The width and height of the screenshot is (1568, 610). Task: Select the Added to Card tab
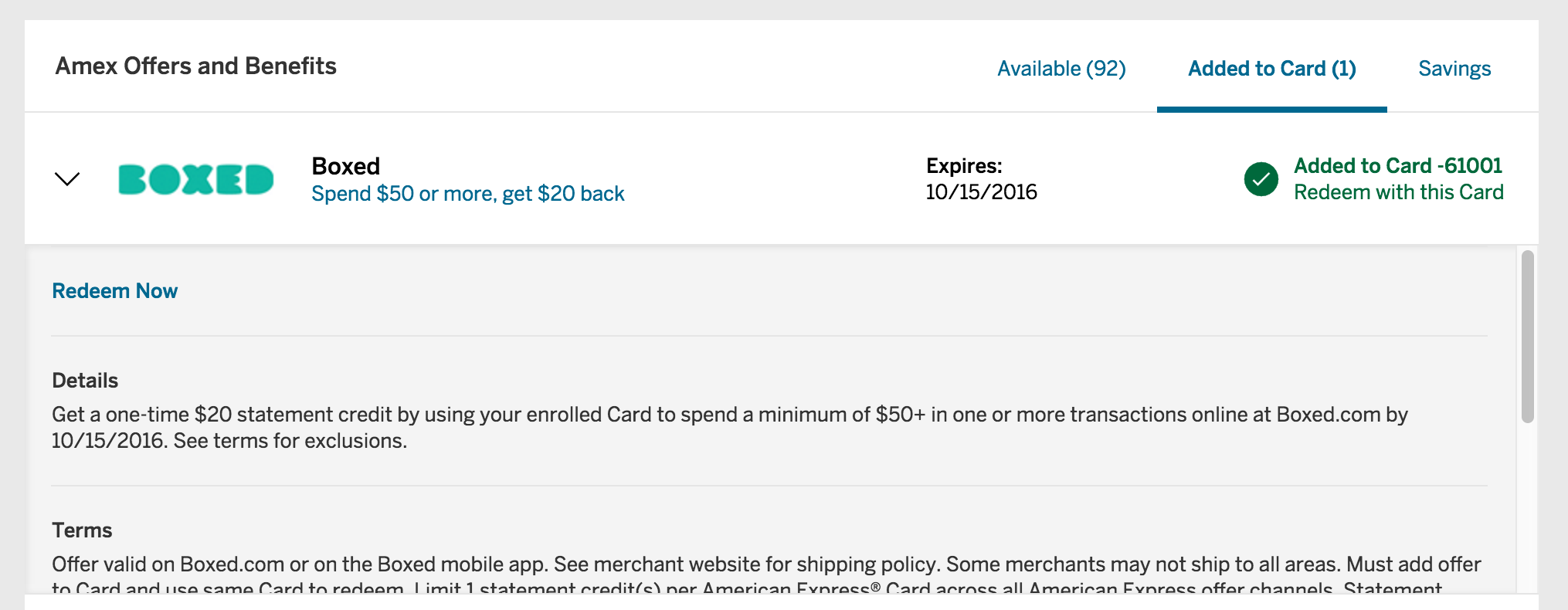coord(1271,68)
